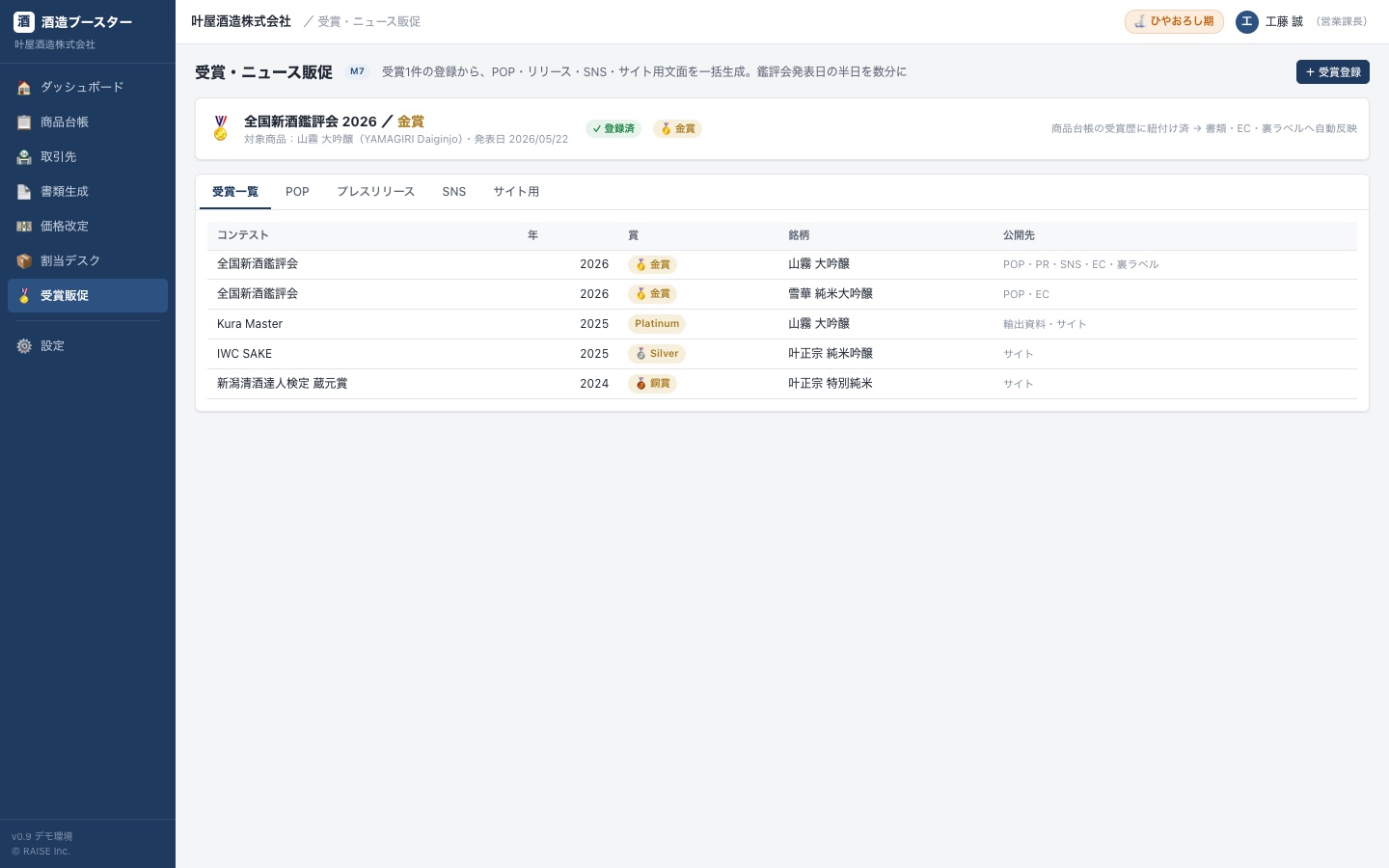Go to 取引先 page

(x=88, y=156)
